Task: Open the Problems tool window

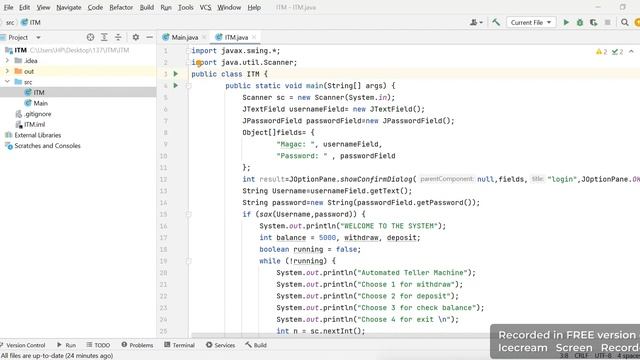Action: [137, 345]
